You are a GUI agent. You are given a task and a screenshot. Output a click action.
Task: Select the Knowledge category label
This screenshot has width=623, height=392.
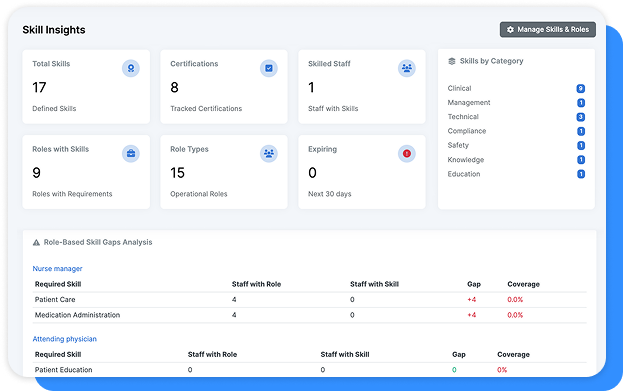(466, 160)
